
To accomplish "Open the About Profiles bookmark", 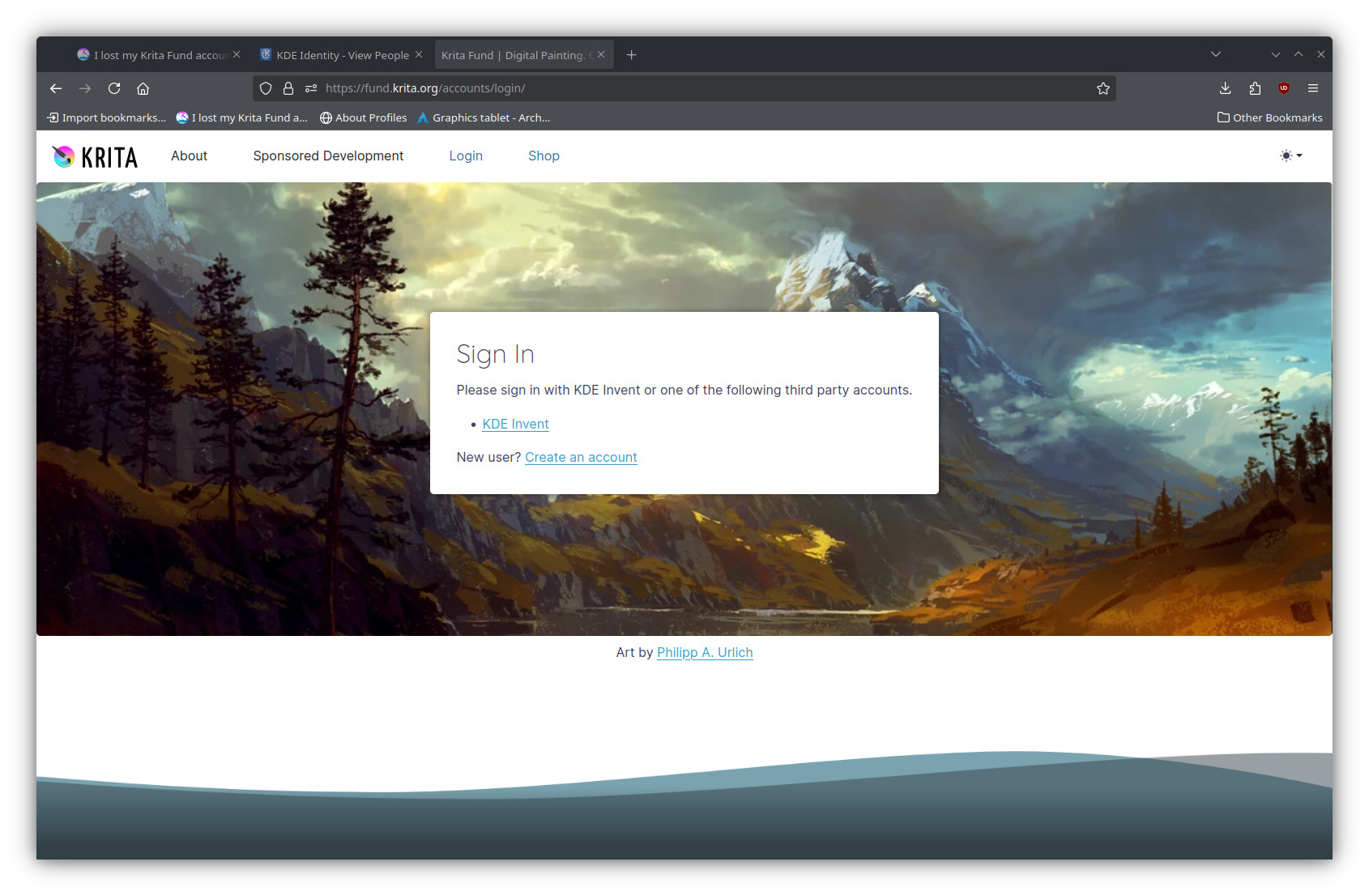I will [363, 117].
